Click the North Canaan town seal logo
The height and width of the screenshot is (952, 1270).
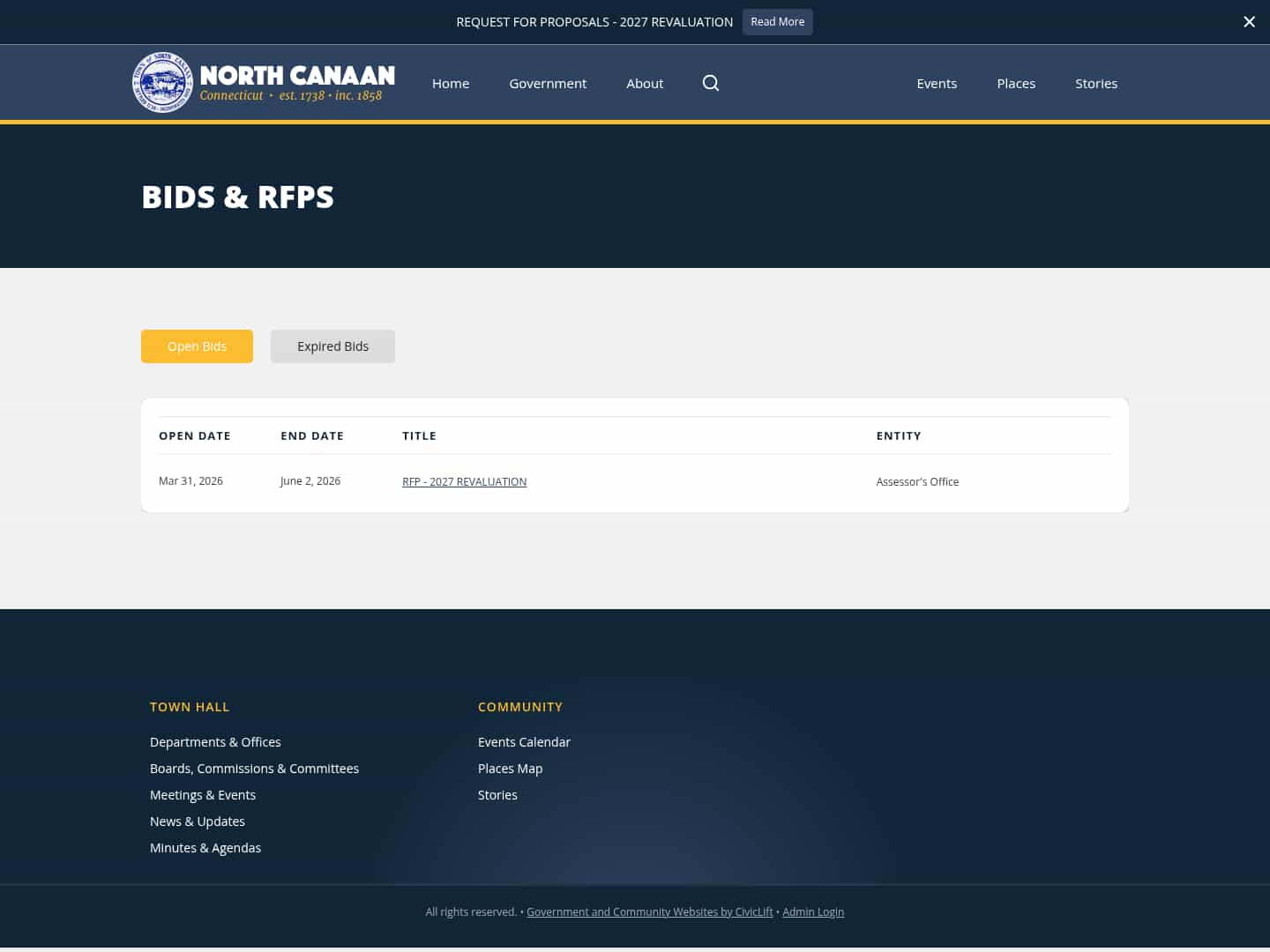coord(162,82)
